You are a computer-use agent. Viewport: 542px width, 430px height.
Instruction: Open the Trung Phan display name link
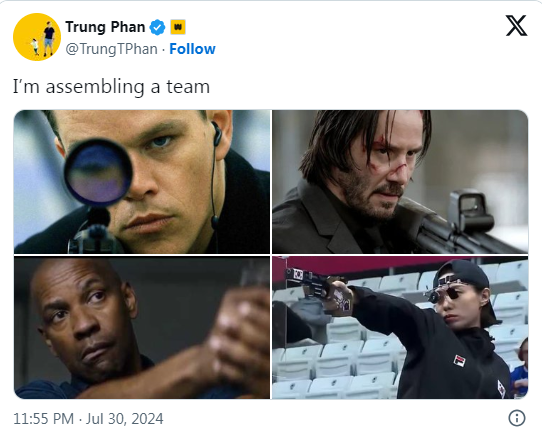pos(105,27)
